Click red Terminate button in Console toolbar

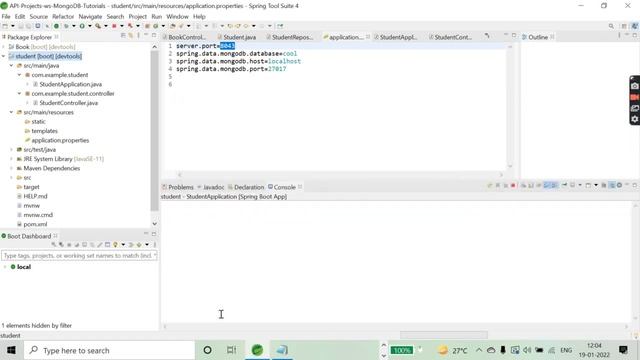coord(513,185)
